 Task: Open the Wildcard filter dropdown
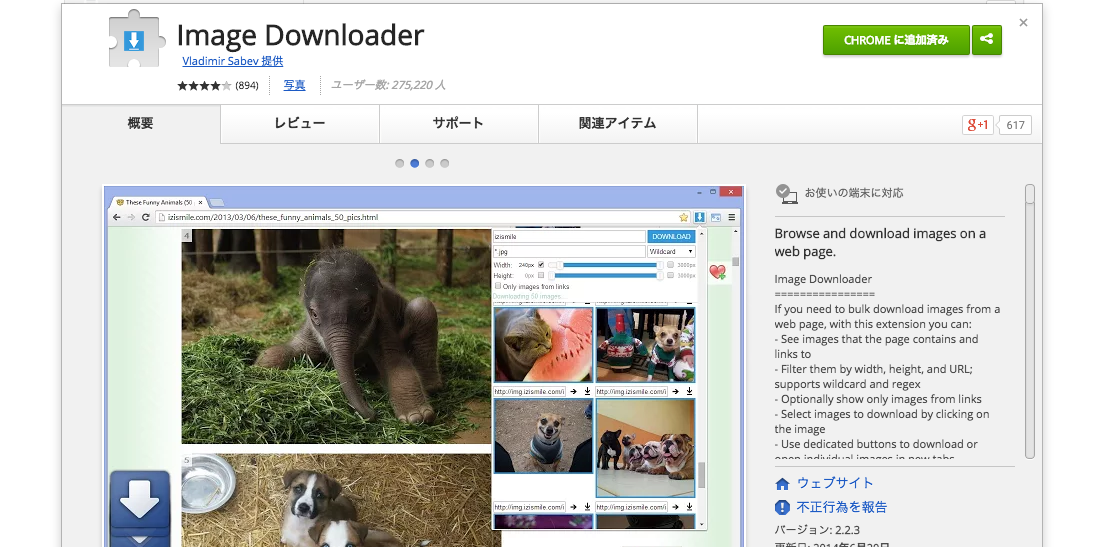[671, 251]
